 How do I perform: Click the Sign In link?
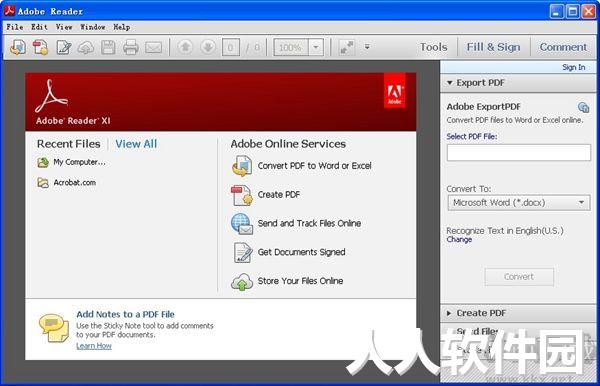tap(573, 67)
